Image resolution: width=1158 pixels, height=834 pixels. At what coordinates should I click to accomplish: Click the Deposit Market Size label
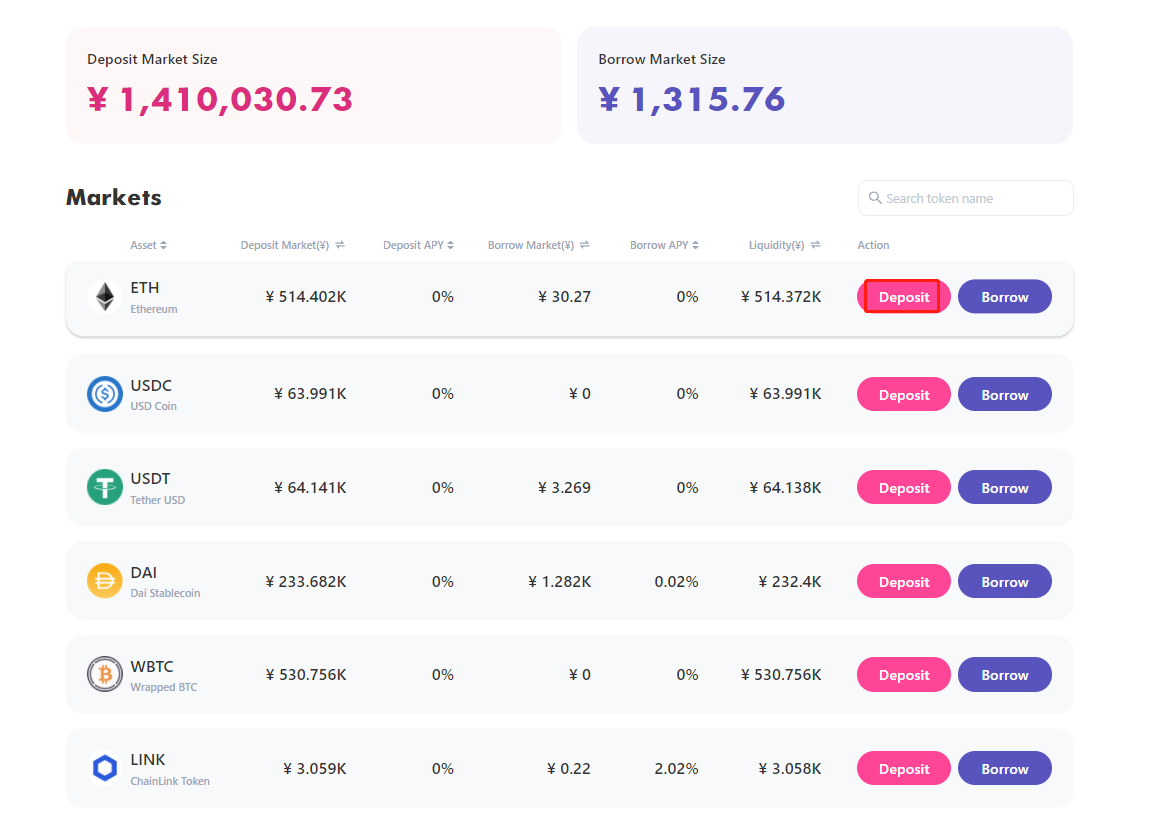(x=152, y=59)
